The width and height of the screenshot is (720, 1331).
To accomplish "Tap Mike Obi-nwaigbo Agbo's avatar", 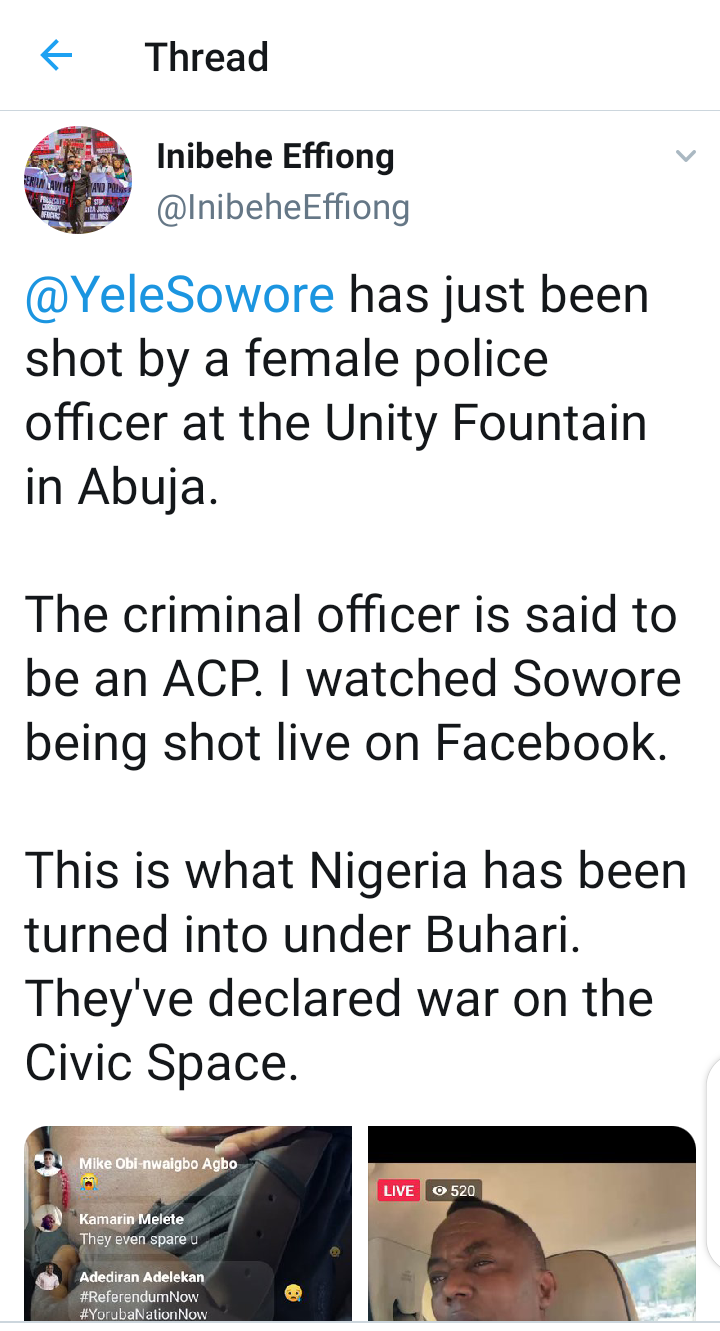I will tap(49, 1163).
